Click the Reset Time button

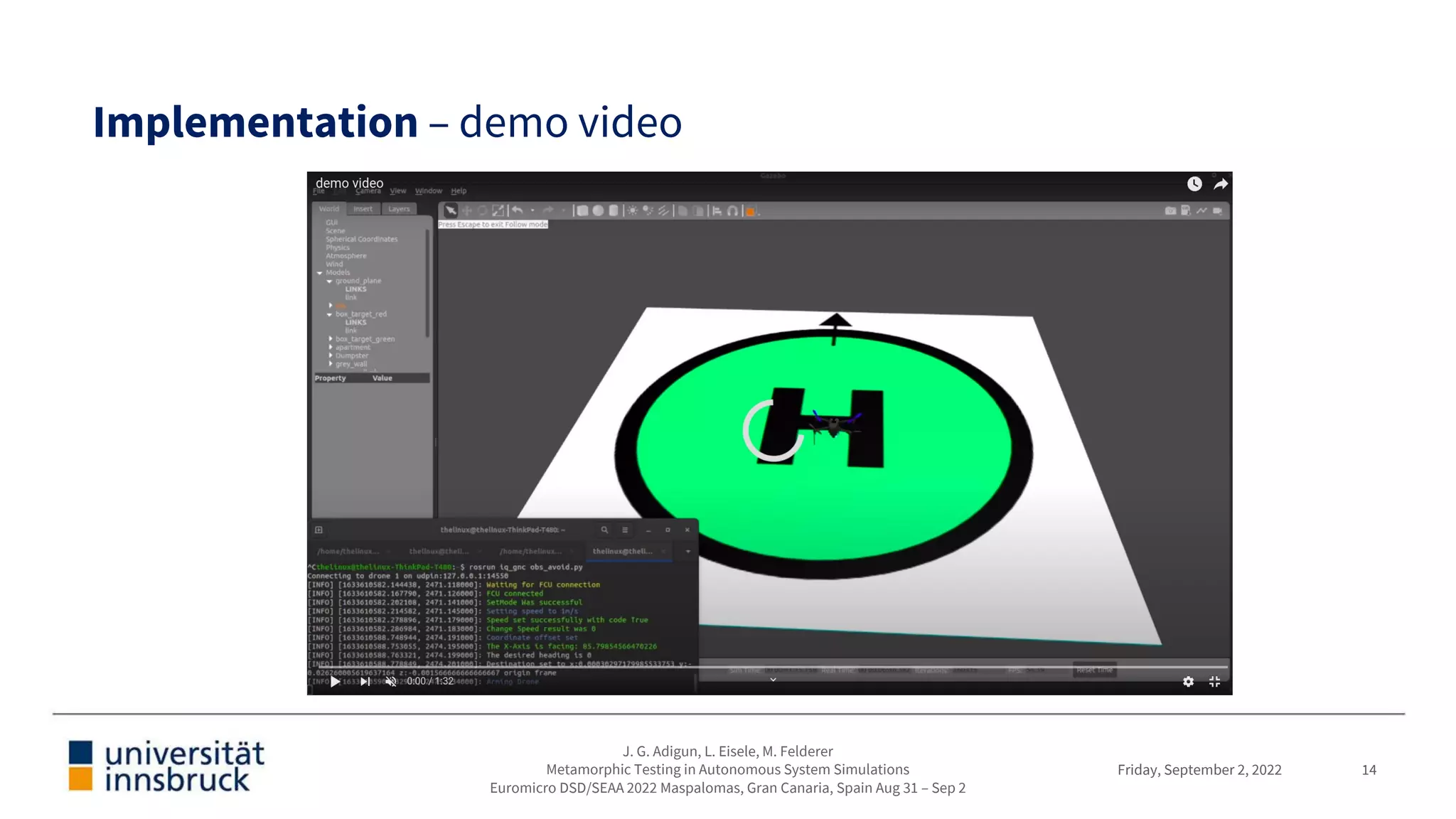click(1094, 670)
